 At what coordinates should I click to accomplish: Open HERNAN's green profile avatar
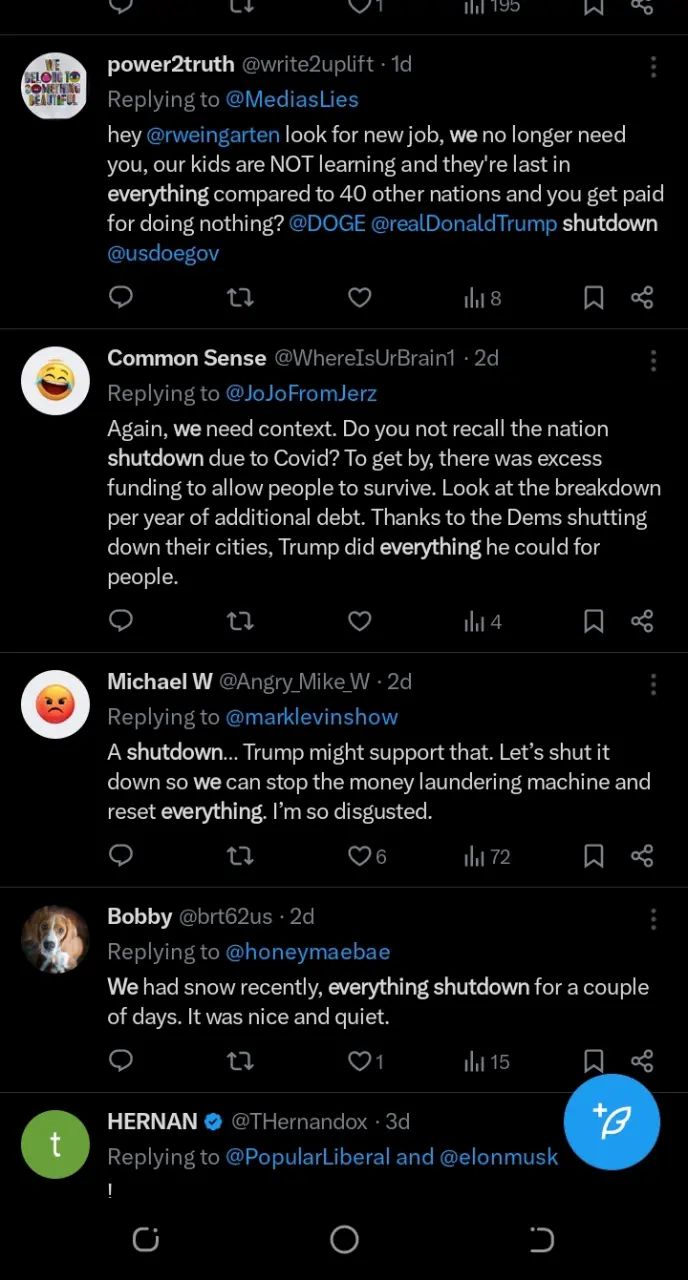(x=56, y=1144)
